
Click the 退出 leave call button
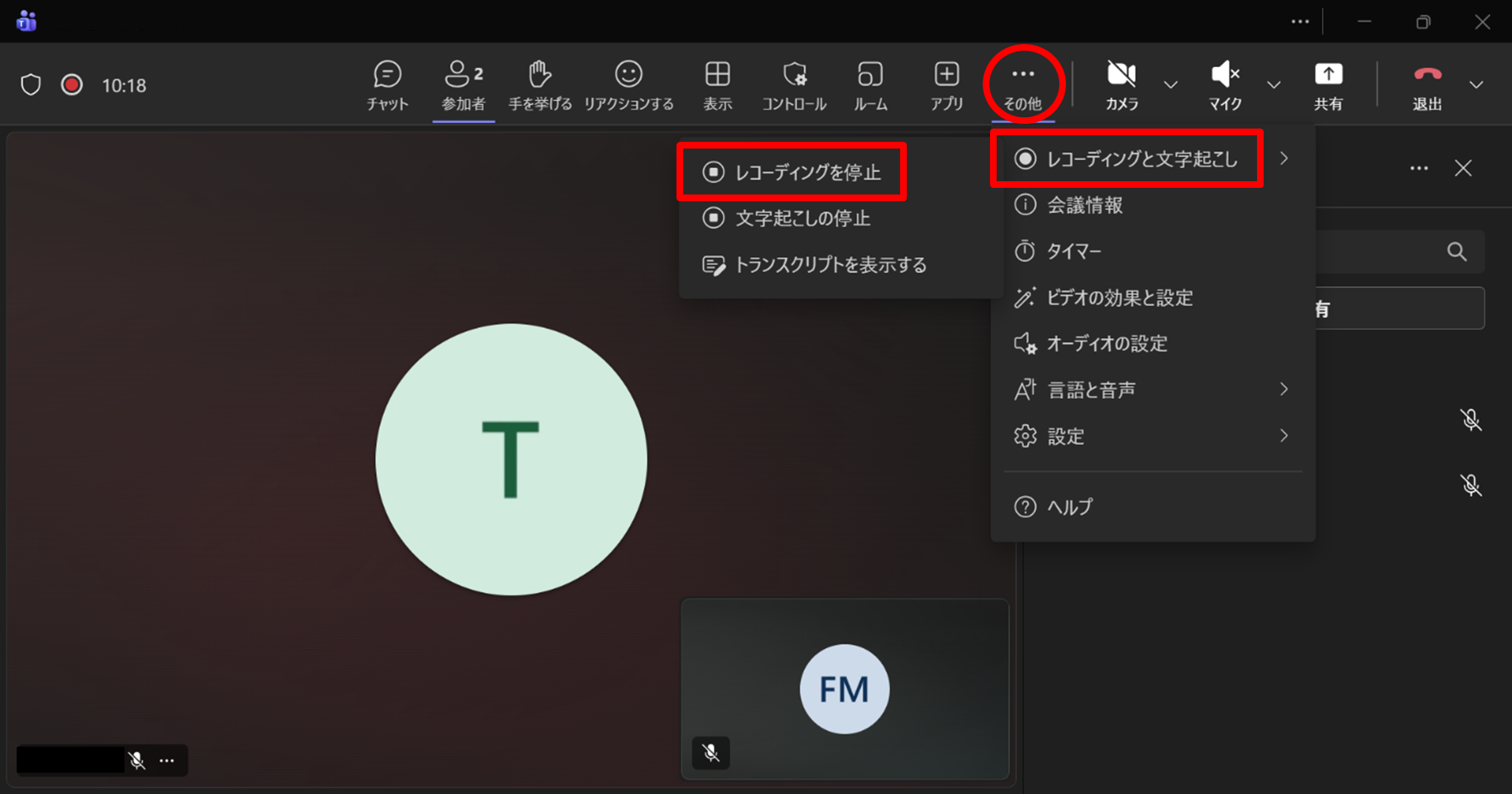click(x=1427, y=85)
